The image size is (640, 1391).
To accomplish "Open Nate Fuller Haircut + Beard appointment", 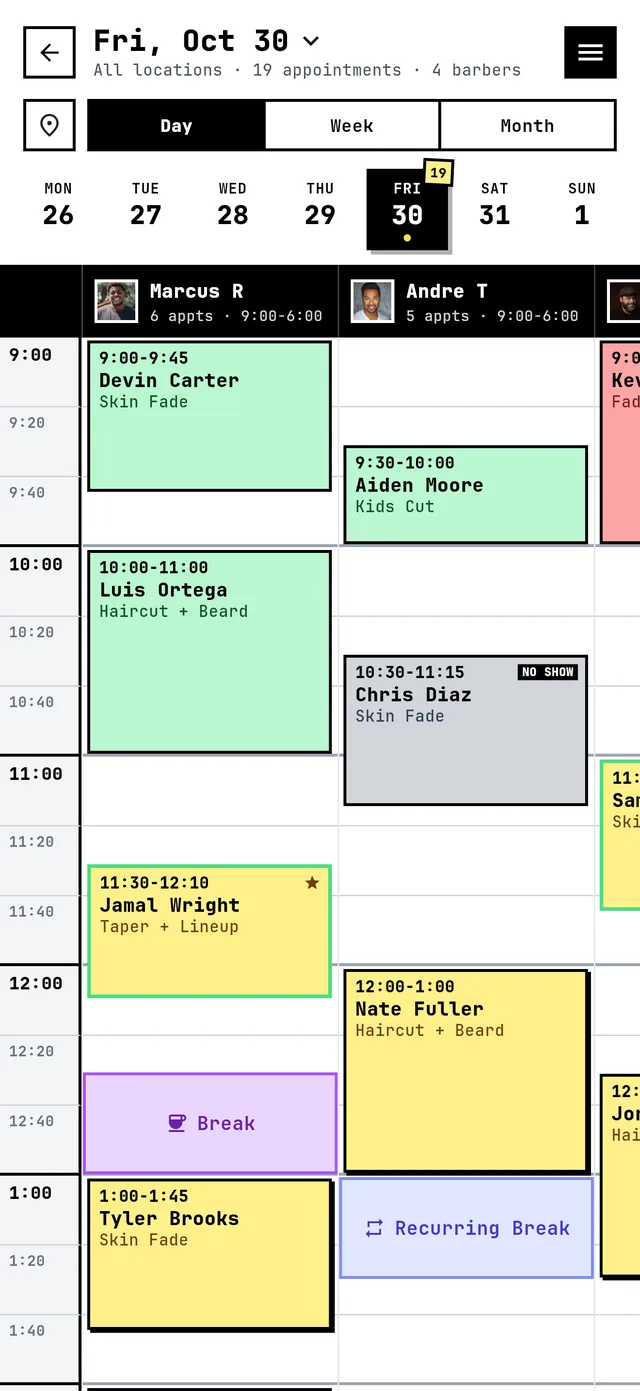I will (x=465, y=1070).
